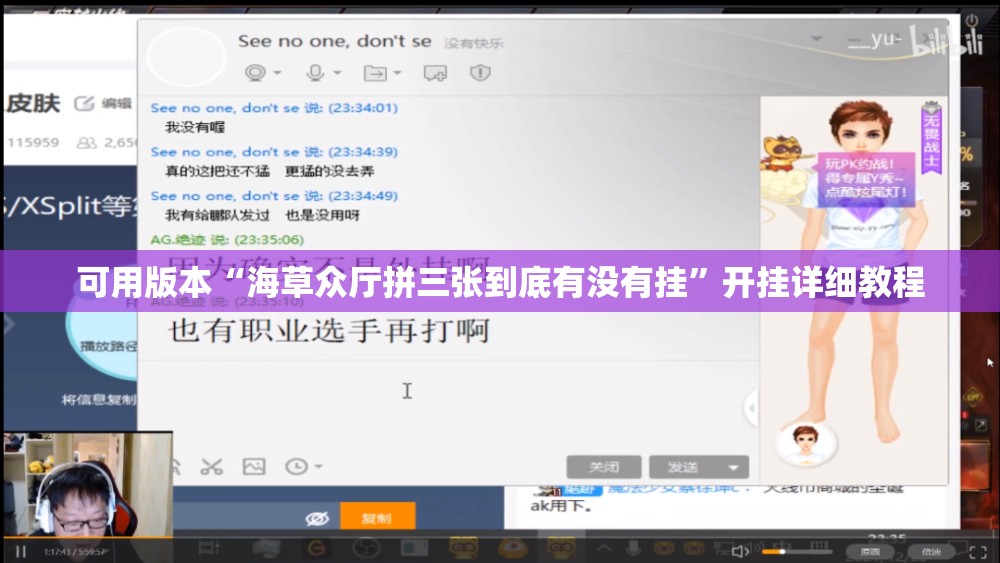
Task: Open the message history clock icon
Action: [x=296, y=467]
